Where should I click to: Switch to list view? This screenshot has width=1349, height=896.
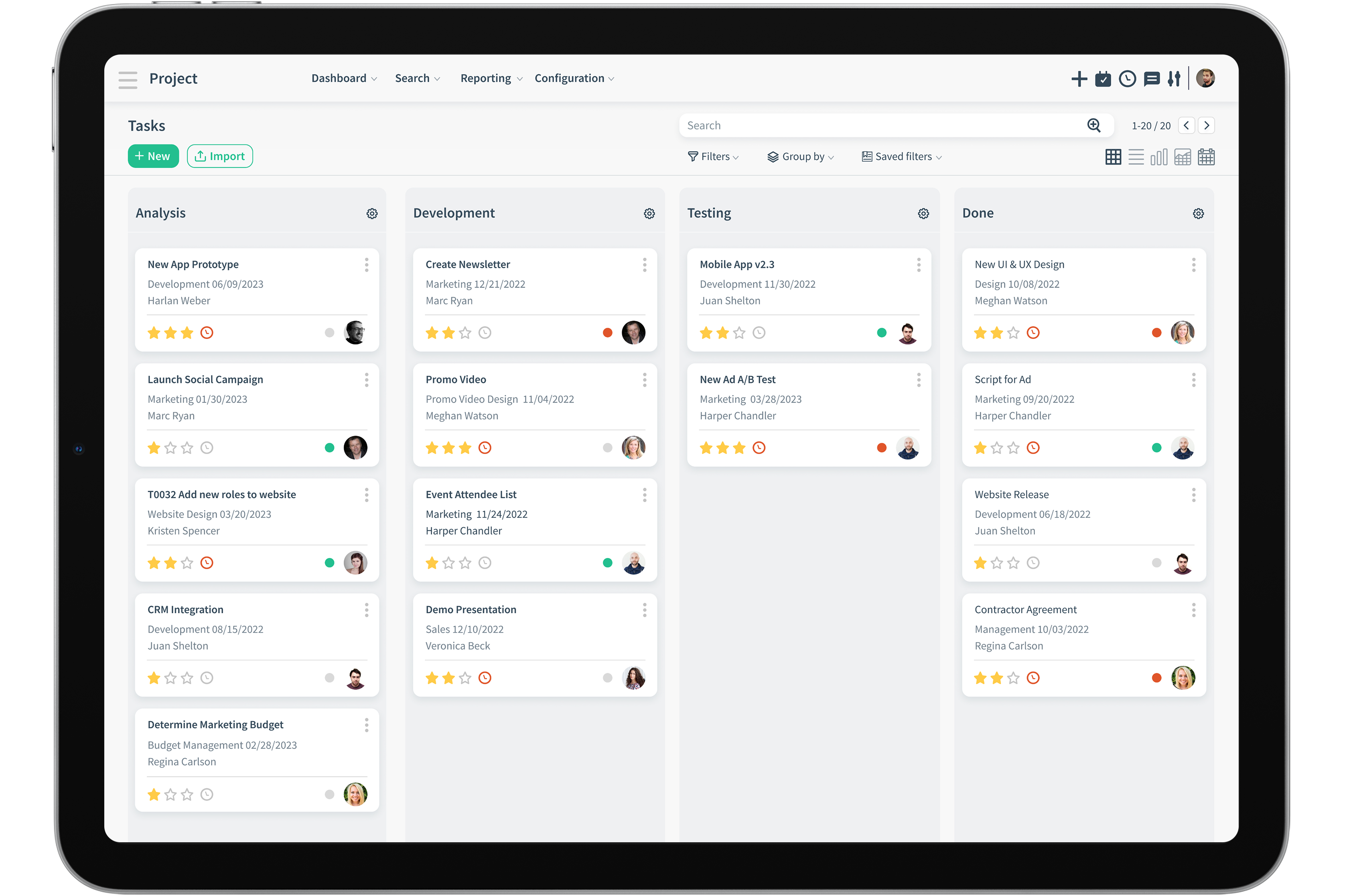pyautogui.click(x=1136, y=156)
